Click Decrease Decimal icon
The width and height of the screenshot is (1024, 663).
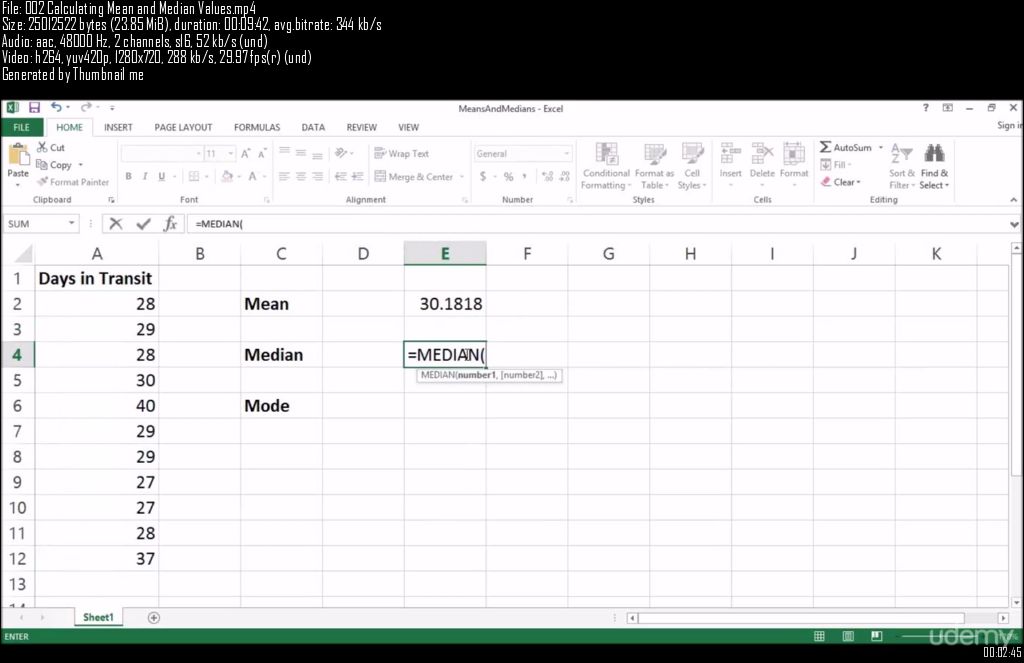[x=564, y=176]
